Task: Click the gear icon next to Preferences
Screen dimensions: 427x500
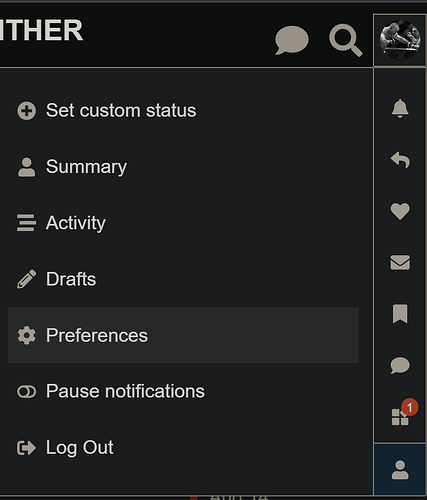Action: coord(27,335)
